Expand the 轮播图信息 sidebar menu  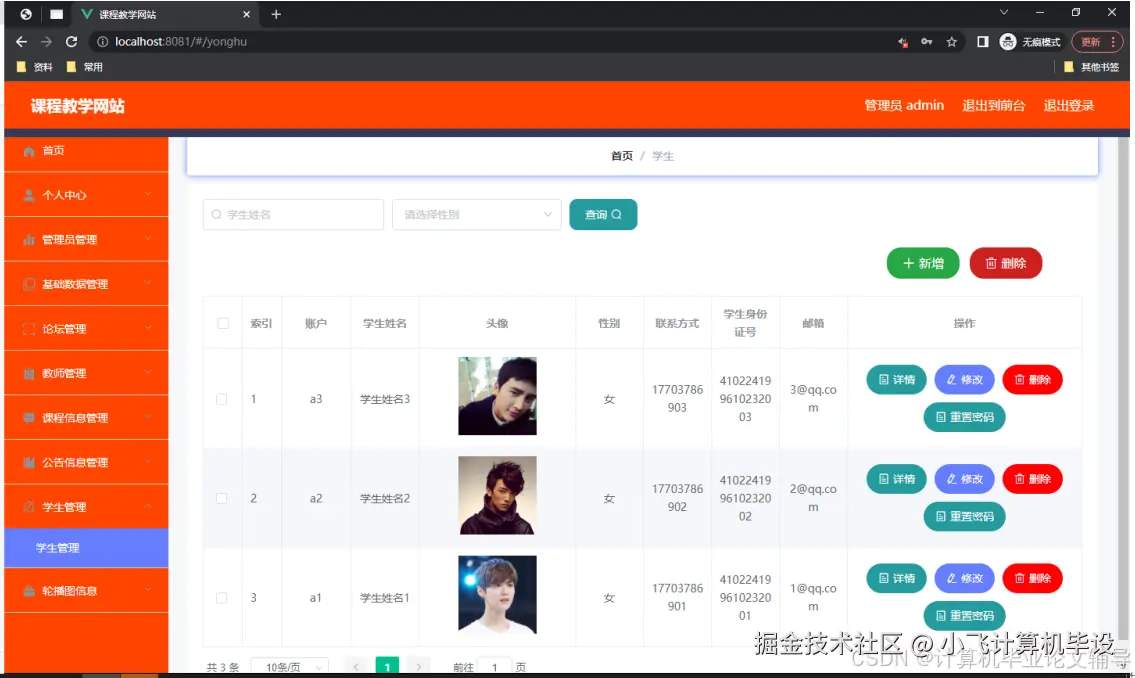(148, 590)
